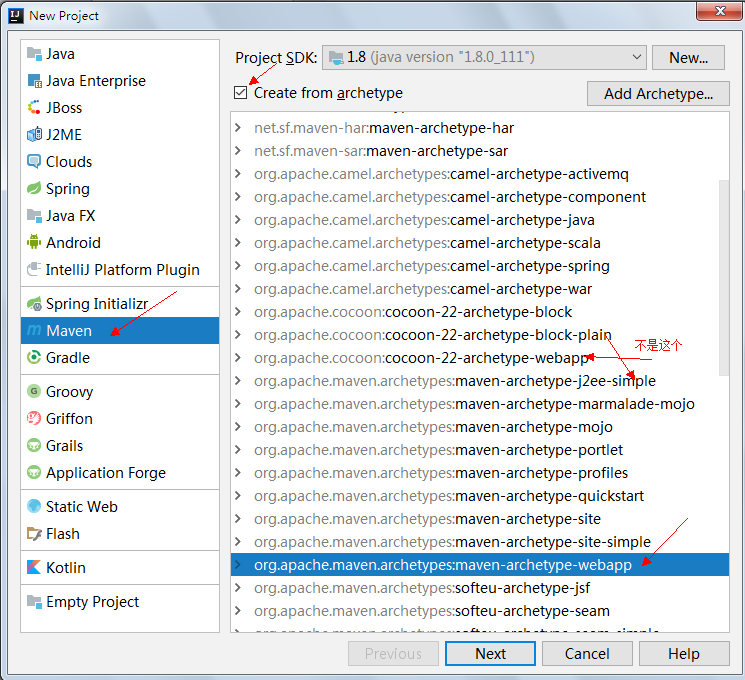745x680 pixels.
Task: Choose the Java Enterprise icon
Action: point(34,81)
